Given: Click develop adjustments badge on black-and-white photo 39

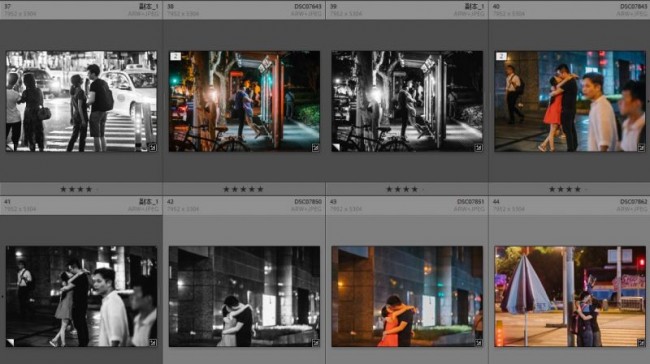Looking at the screenshot, I should (x=478, y=147).
